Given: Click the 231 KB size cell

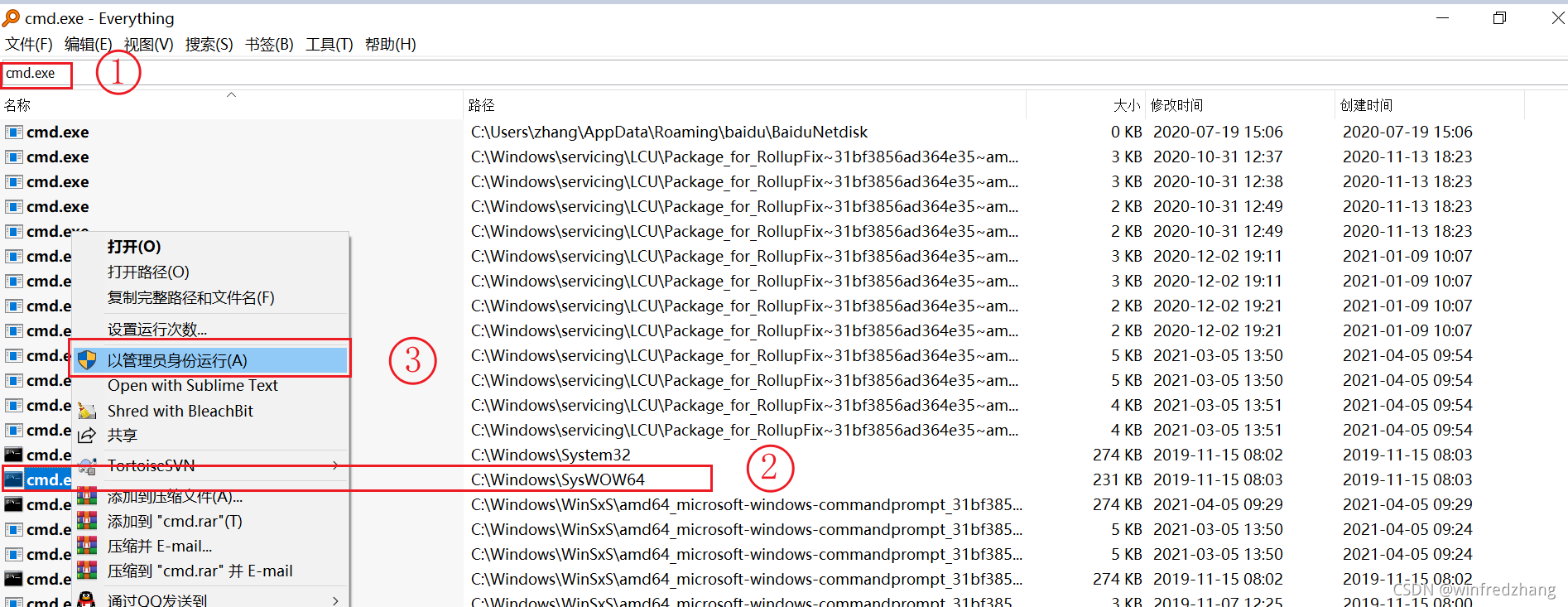Looking at the screenshot, I should [x=1117, y=479].
